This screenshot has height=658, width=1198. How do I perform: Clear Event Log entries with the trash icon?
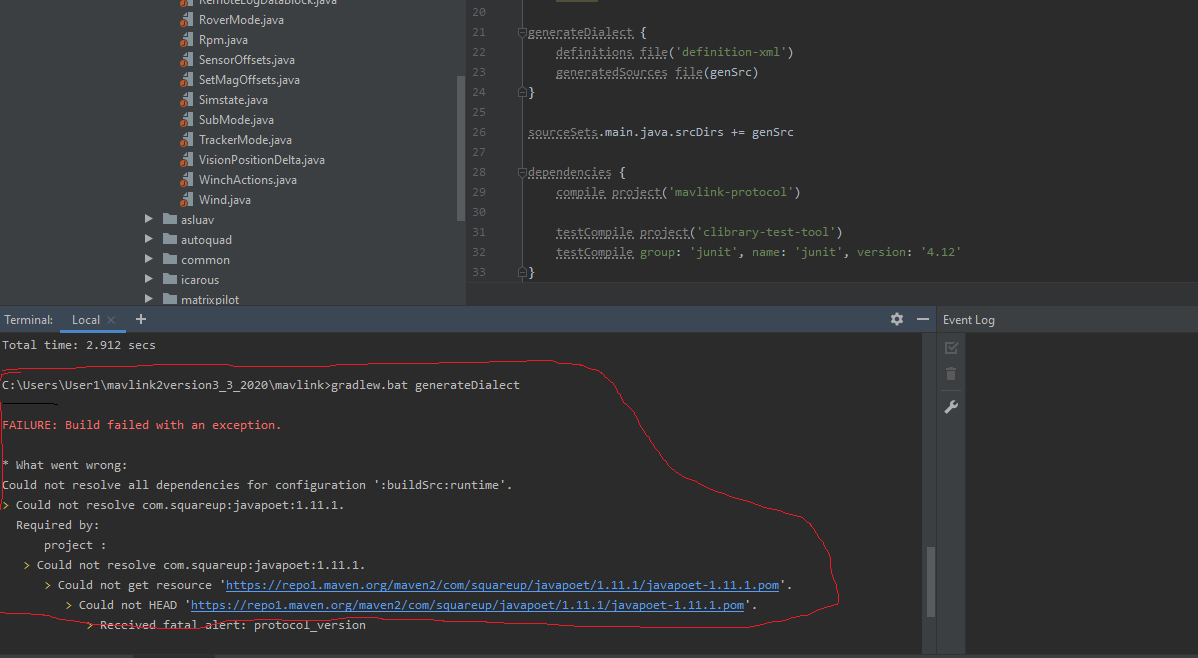click(x=950, y=375)
